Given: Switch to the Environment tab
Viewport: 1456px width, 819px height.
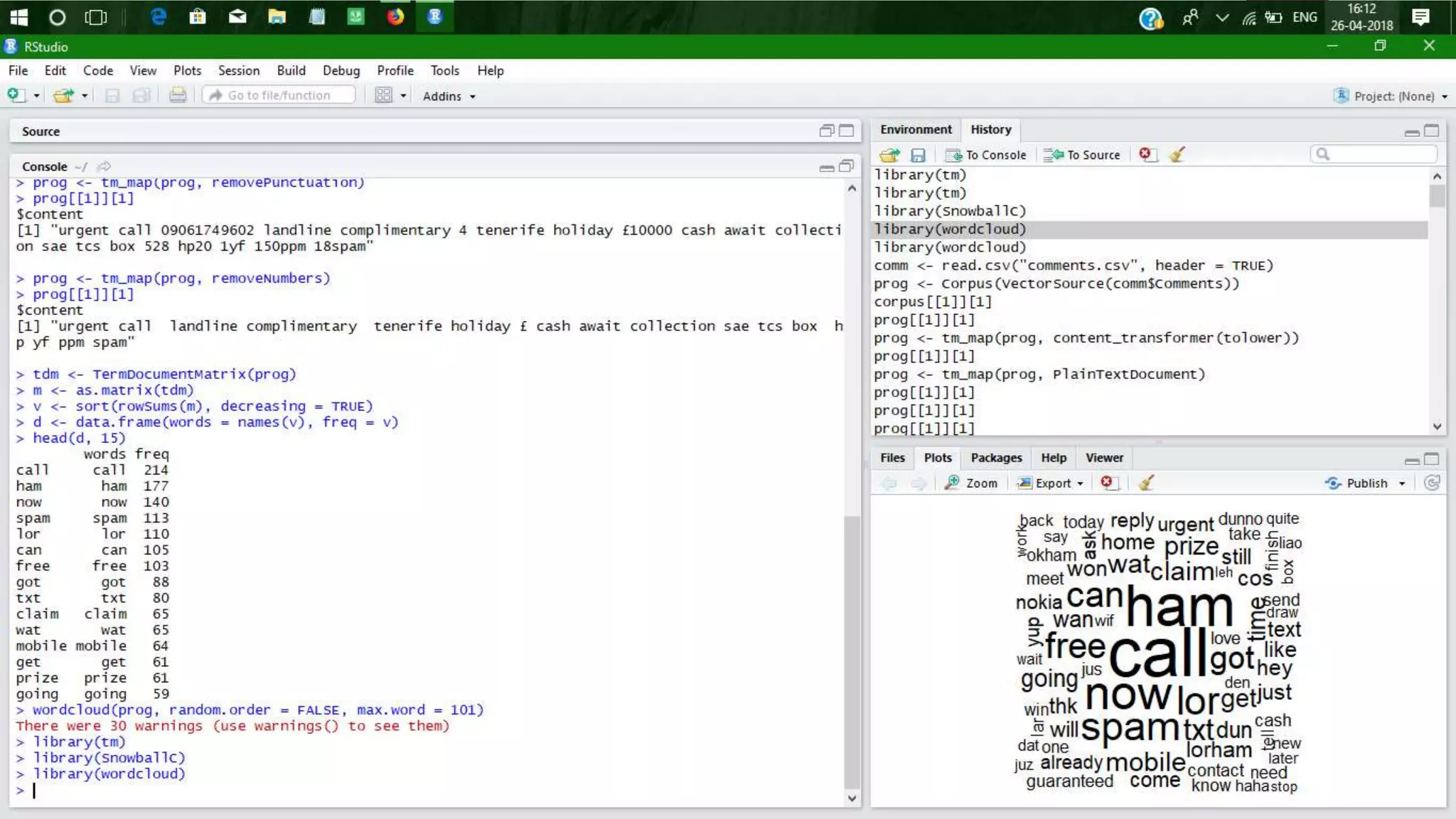Looking at the screenshot, I should tap(916, 129).
